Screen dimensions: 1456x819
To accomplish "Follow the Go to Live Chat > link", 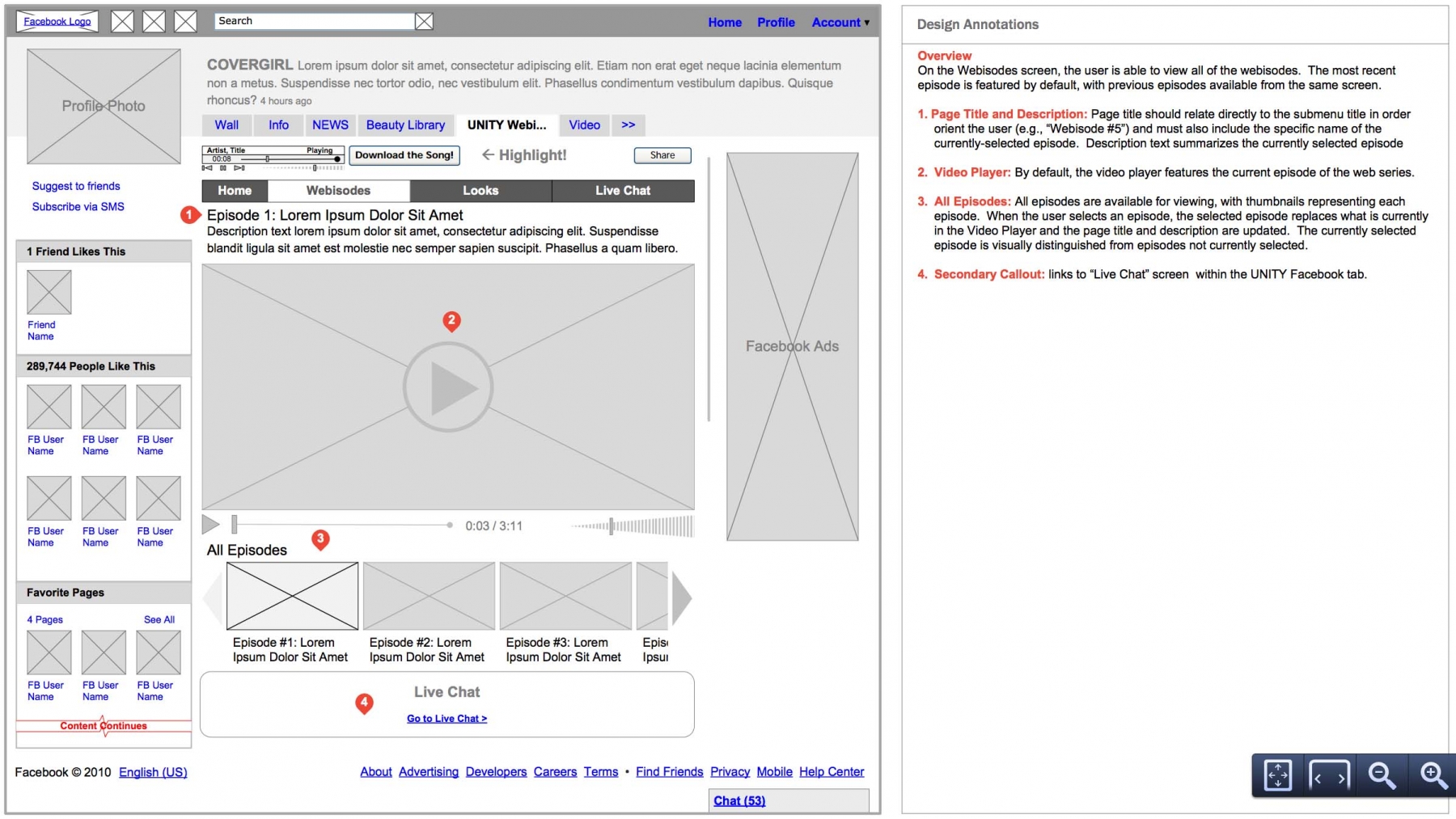I will tap(447, 718).
